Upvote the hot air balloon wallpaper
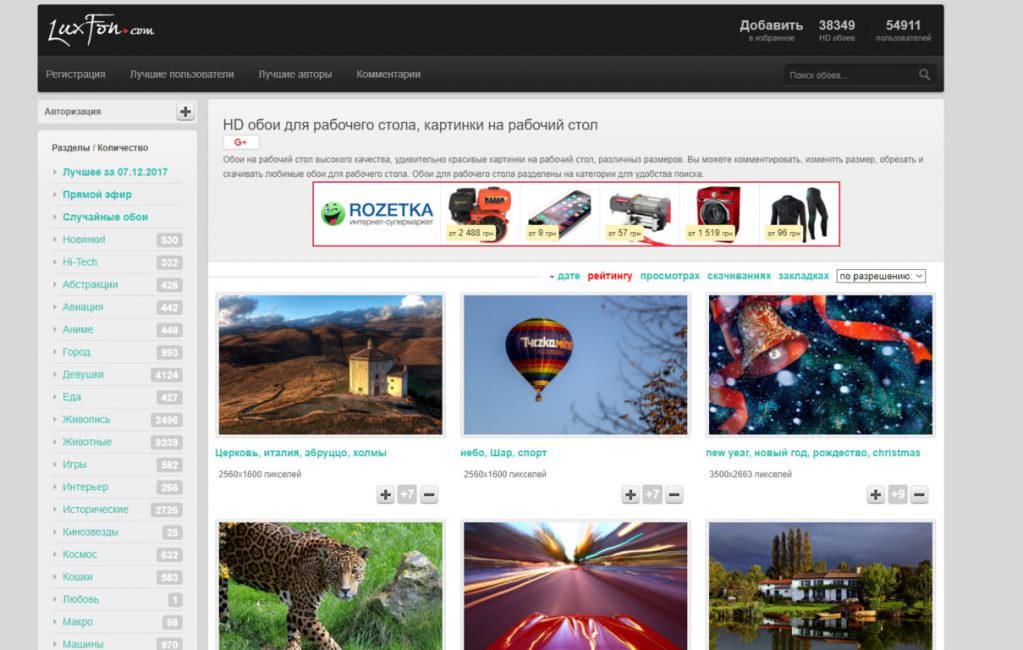1023x650 pixels. pos(631,494)
